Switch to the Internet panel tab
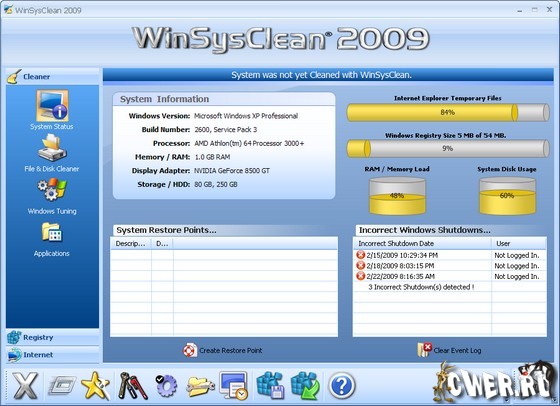This screenshot has height=406, width=560. point(52,355)
